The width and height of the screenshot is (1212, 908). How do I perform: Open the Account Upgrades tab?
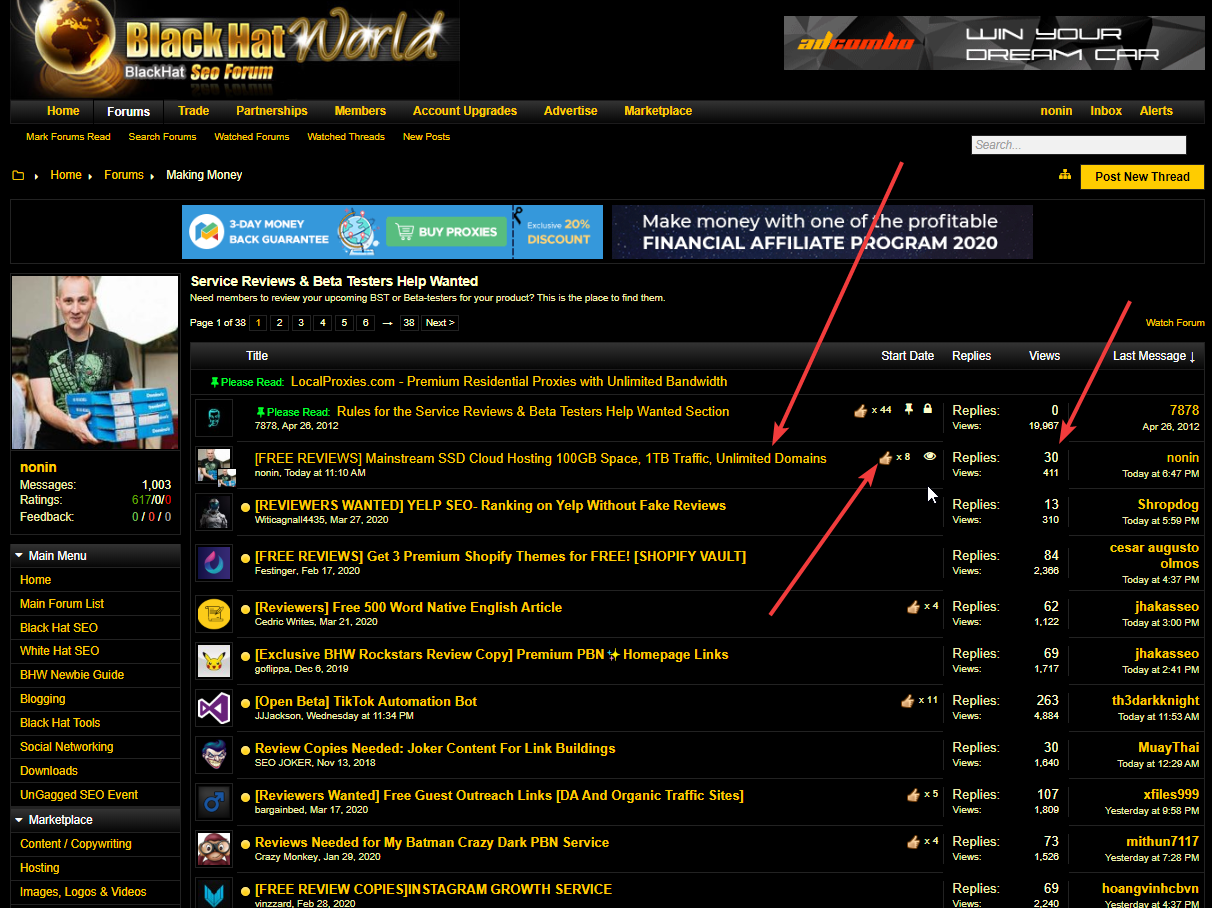pos(465,111)
